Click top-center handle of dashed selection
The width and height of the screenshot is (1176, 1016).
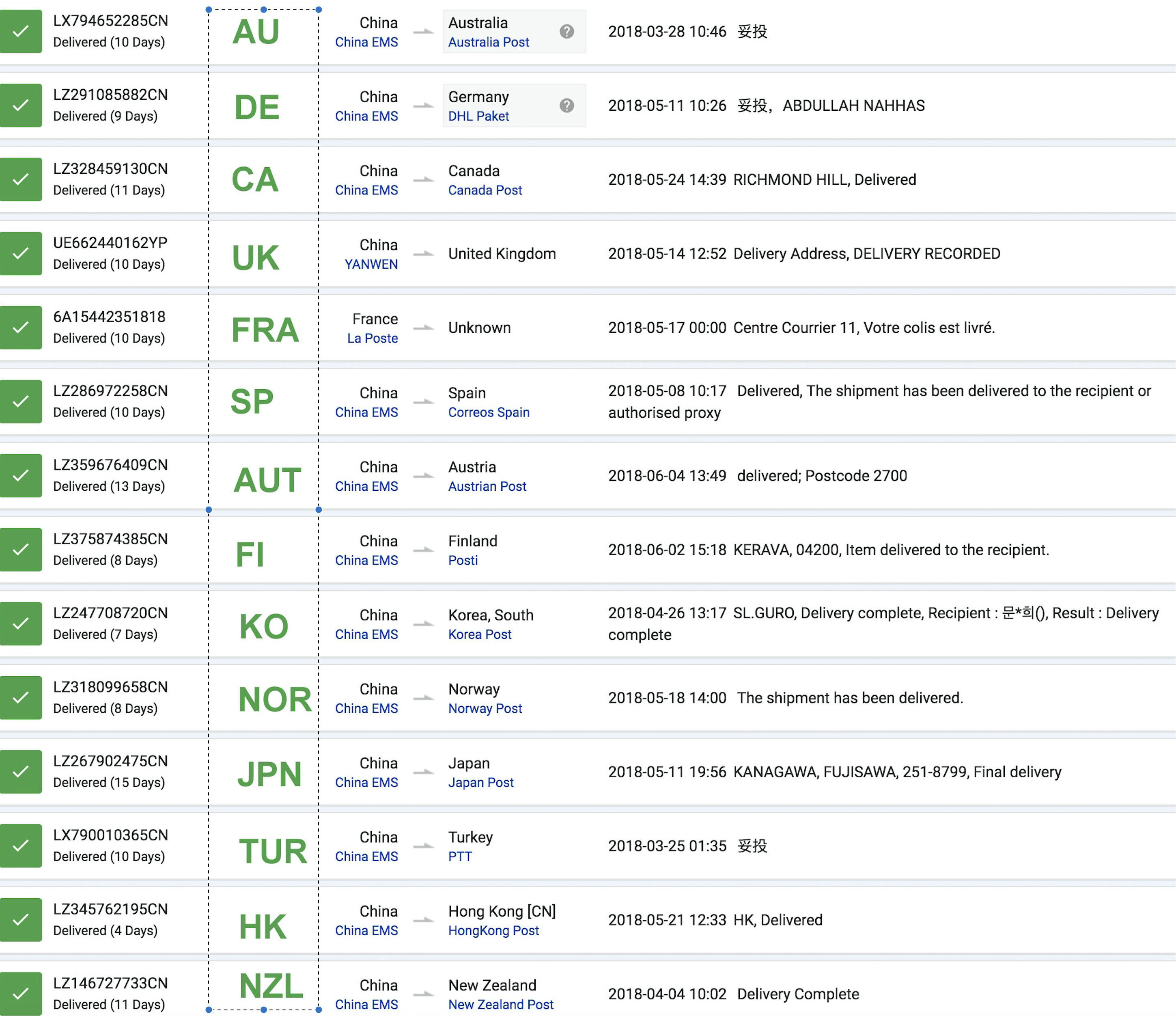[263, 10]
